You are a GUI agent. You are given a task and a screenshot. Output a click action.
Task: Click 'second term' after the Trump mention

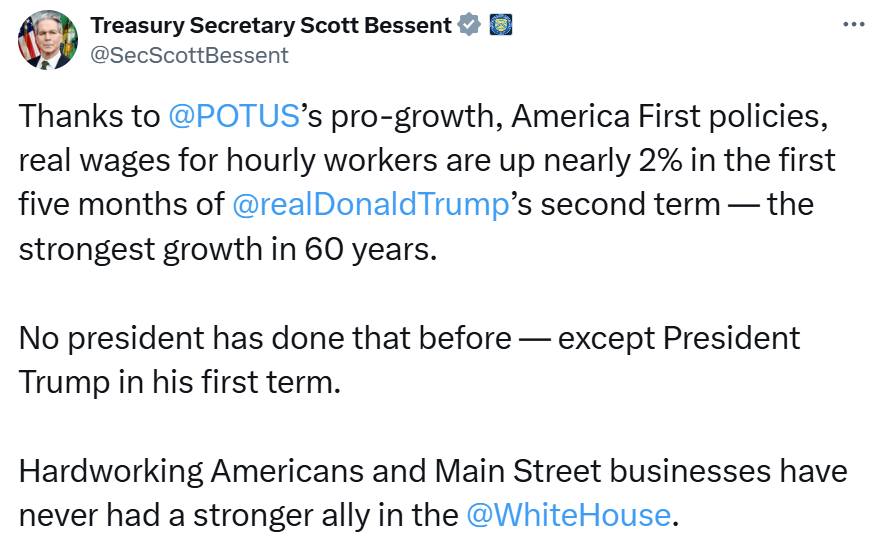coord(630,204)
